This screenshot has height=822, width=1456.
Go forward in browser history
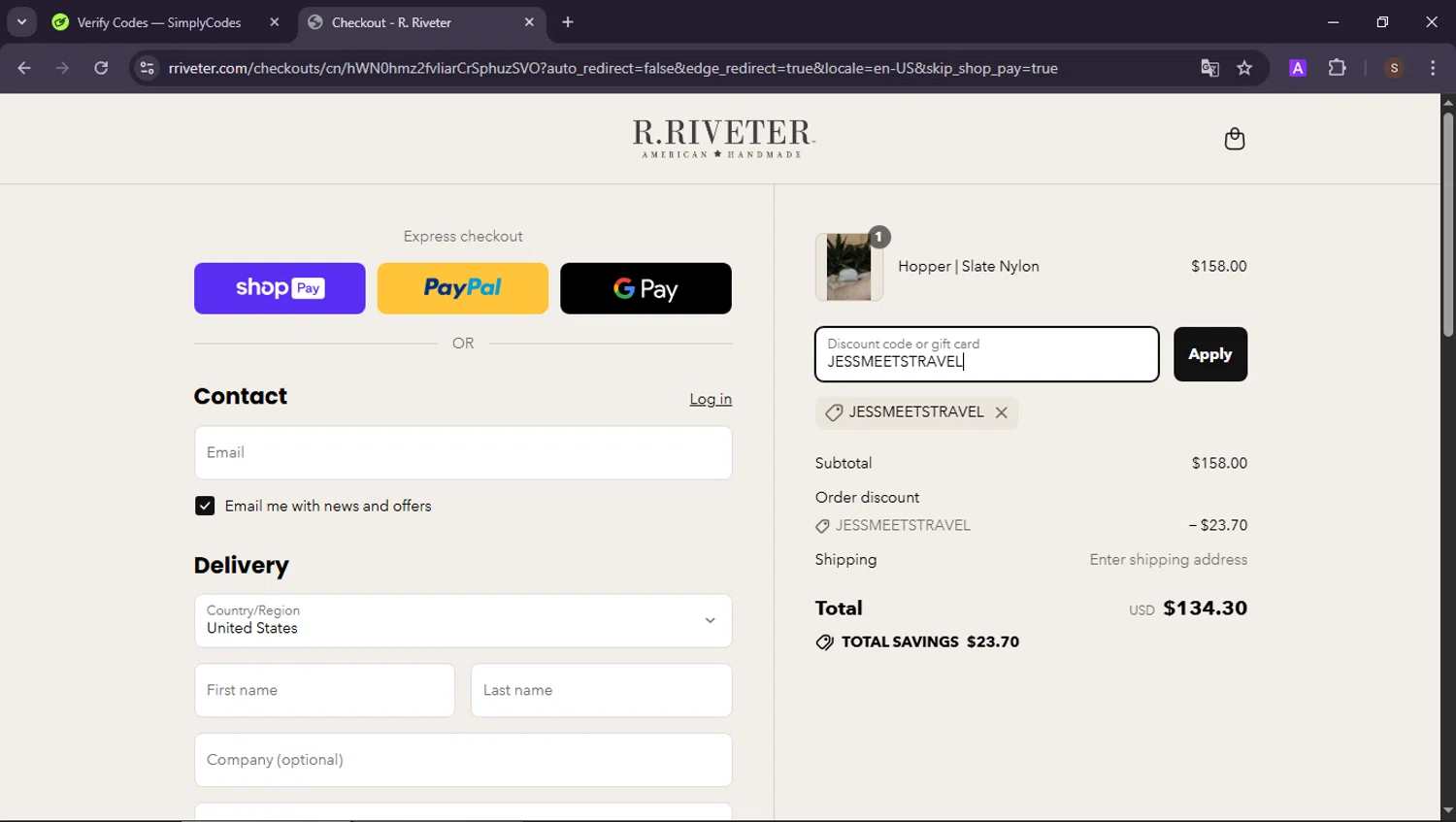pyautogui.click(x=62, y=68)
